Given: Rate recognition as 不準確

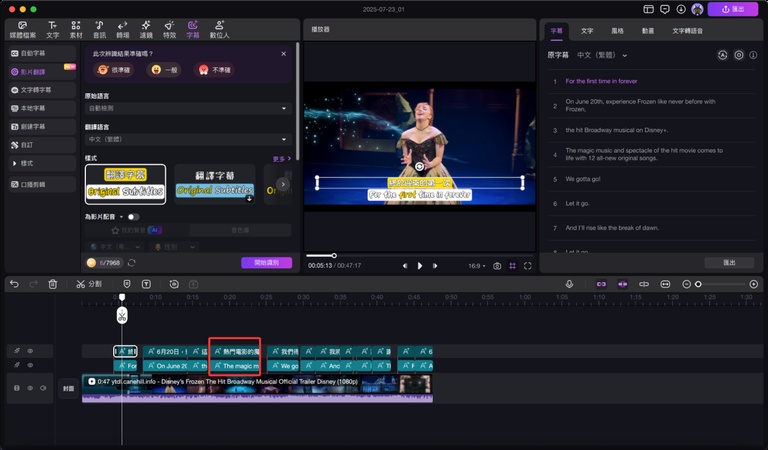Looking at the screenshot, I should click(215, 70).
